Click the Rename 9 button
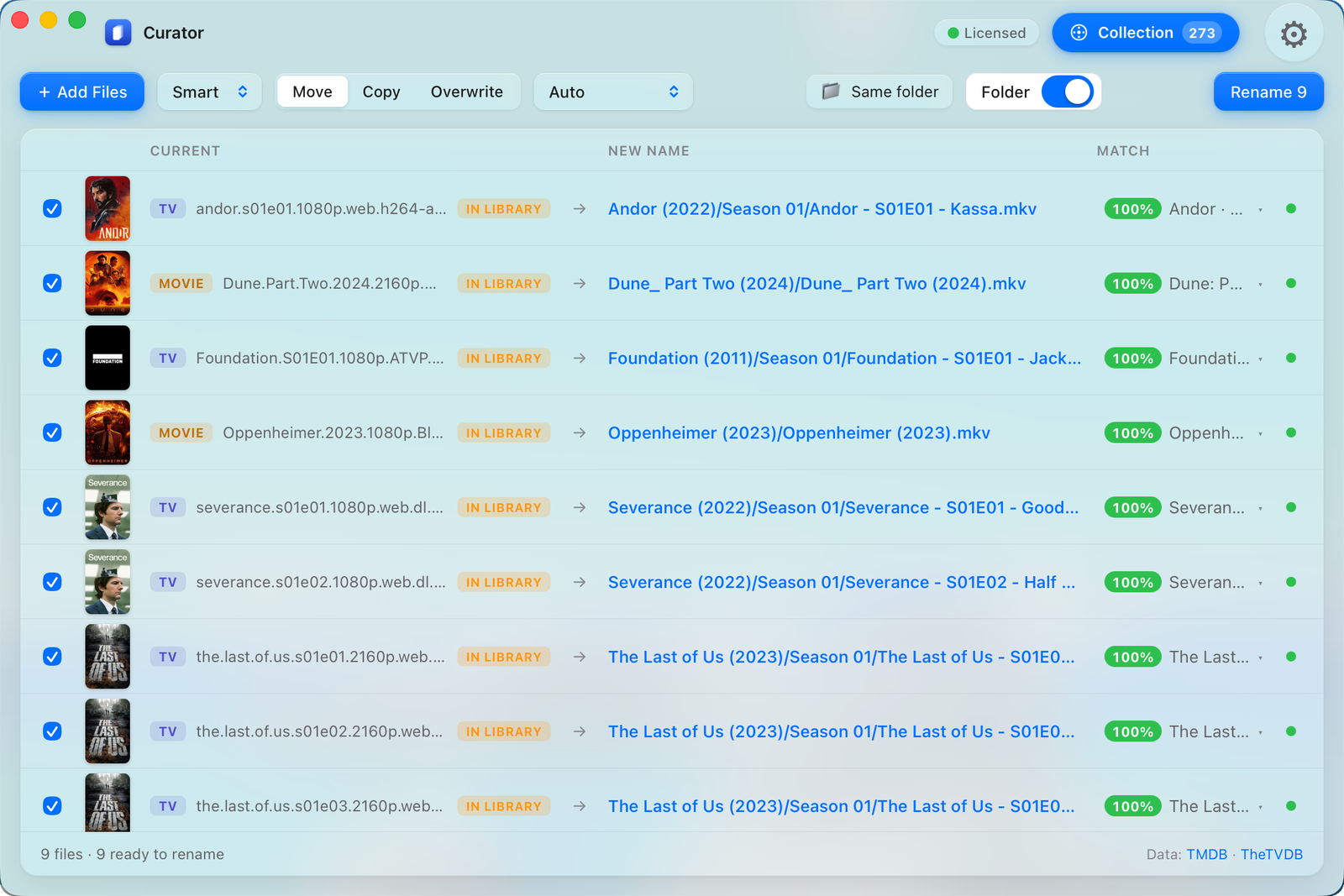1344x896 pixels. click(1268, 92)
